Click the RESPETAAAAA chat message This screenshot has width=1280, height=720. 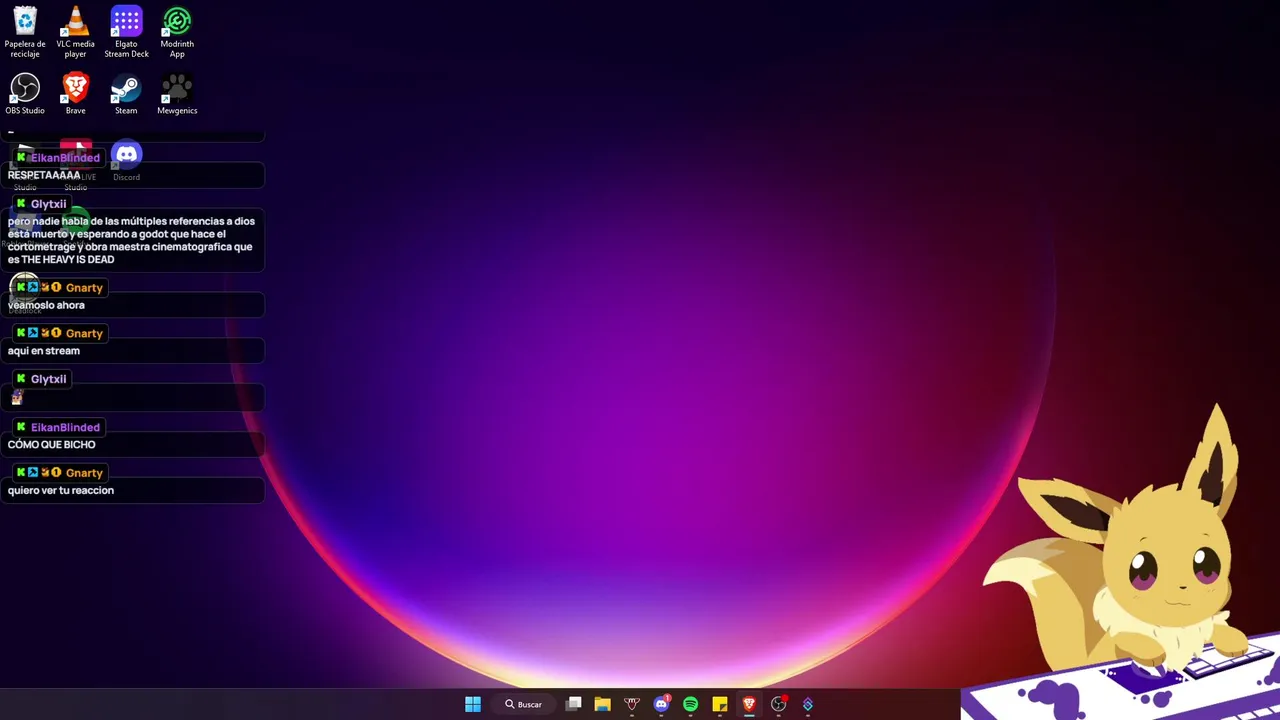tap(44, 175)
